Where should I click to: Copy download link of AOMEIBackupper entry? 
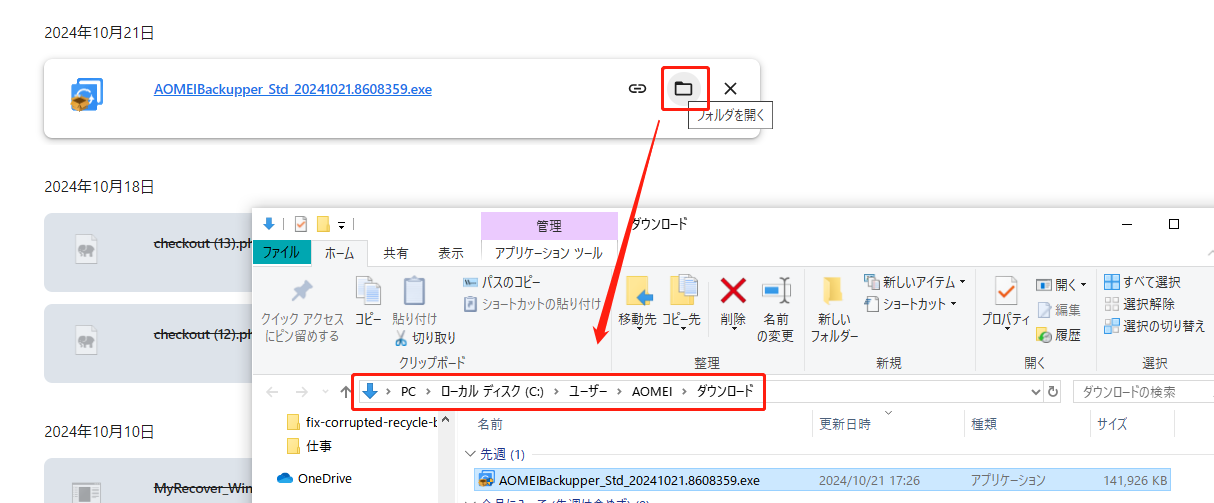pyautogui.click(x=637, y=88)
